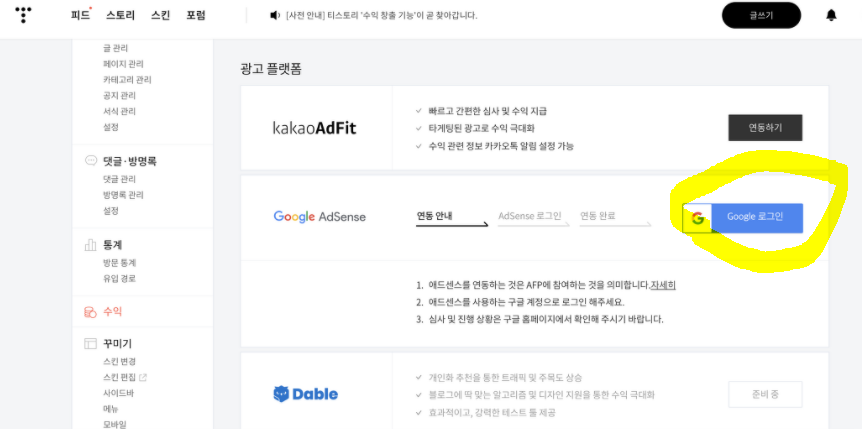
Task: Select 모바일 in the sidebar
Action: coord(114,424)
